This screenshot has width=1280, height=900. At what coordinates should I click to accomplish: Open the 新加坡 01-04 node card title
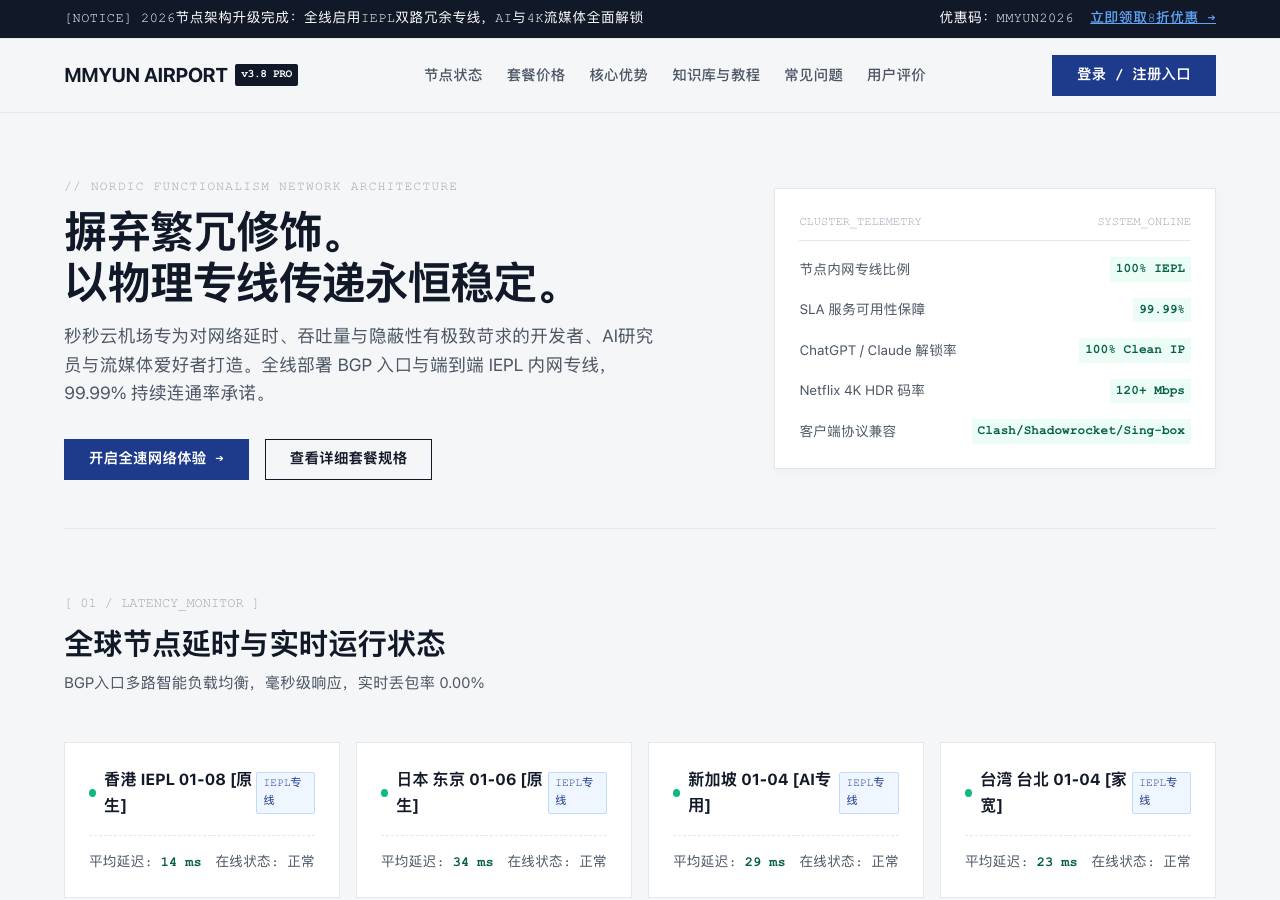click(x=760, y=792)
